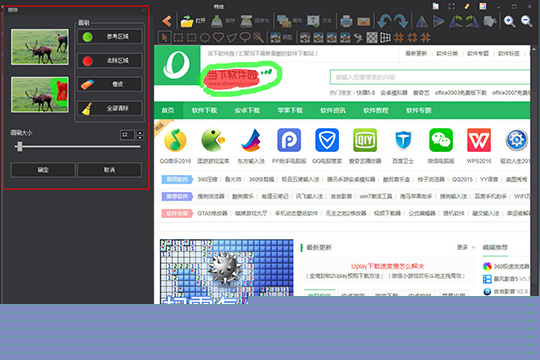The width and height of the screenshot is (540, 360).
Task: Open a file with the 打开 folder icon
Action: click(187, 21)
